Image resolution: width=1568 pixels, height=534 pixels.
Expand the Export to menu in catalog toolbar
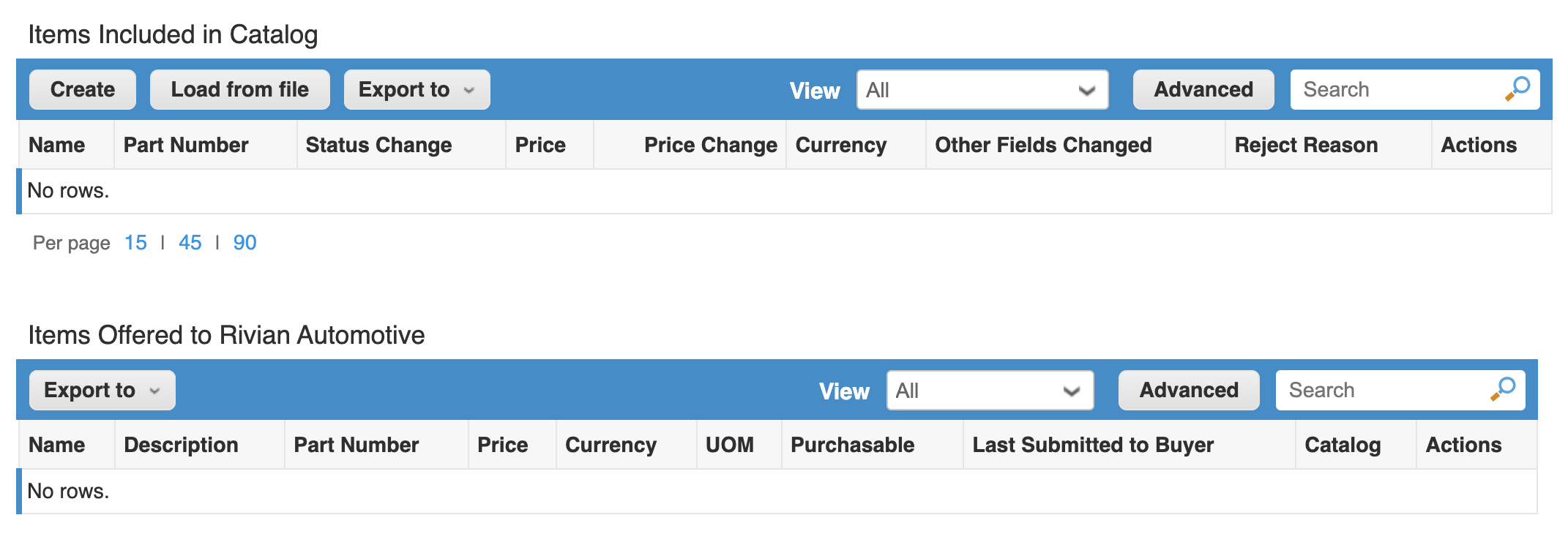click(417, 90)
